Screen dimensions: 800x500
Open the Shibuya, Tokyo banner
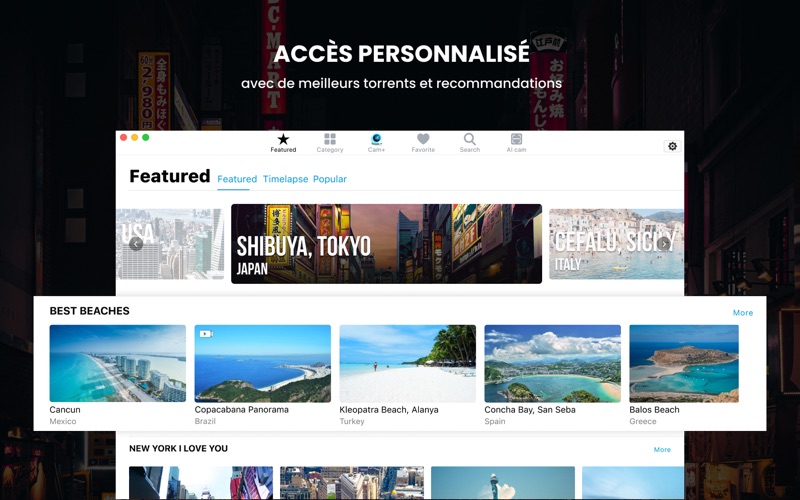point(386,244)
